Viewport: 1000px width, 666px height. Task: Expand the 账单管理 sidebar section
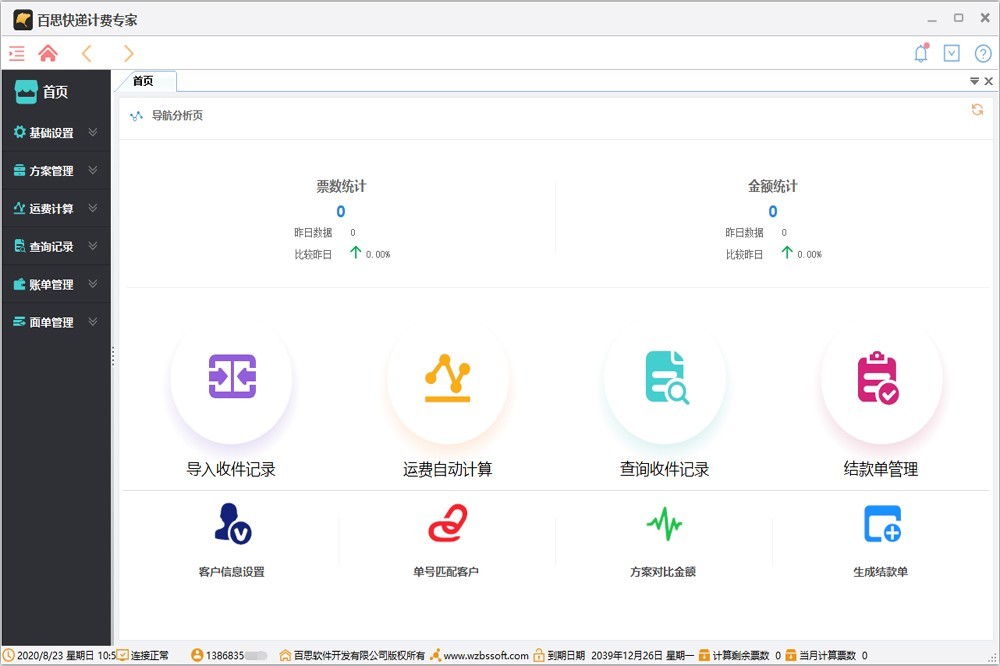(x=55, y=284)
